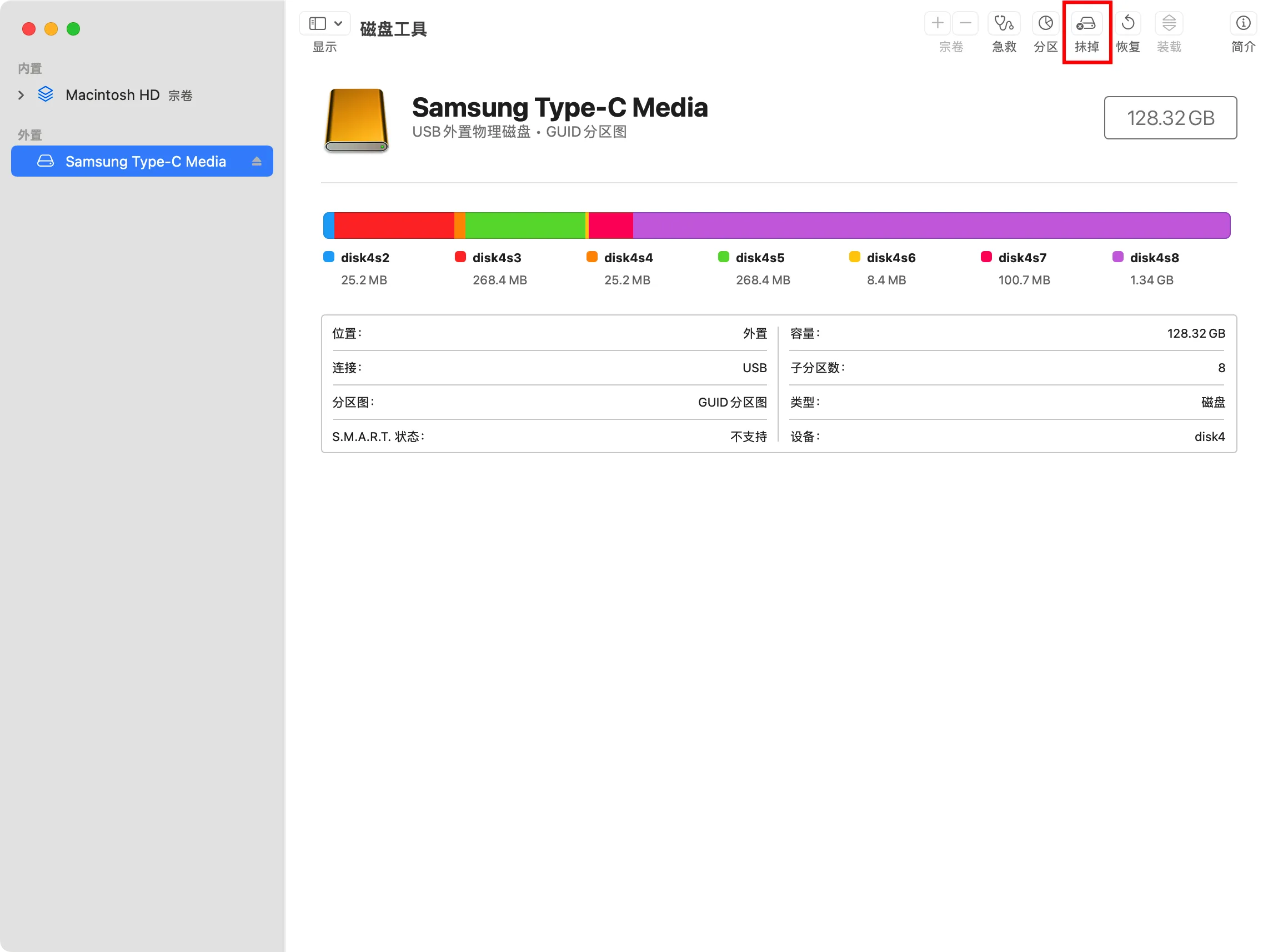Click the 'disk4' device value

pos(1209,437)
